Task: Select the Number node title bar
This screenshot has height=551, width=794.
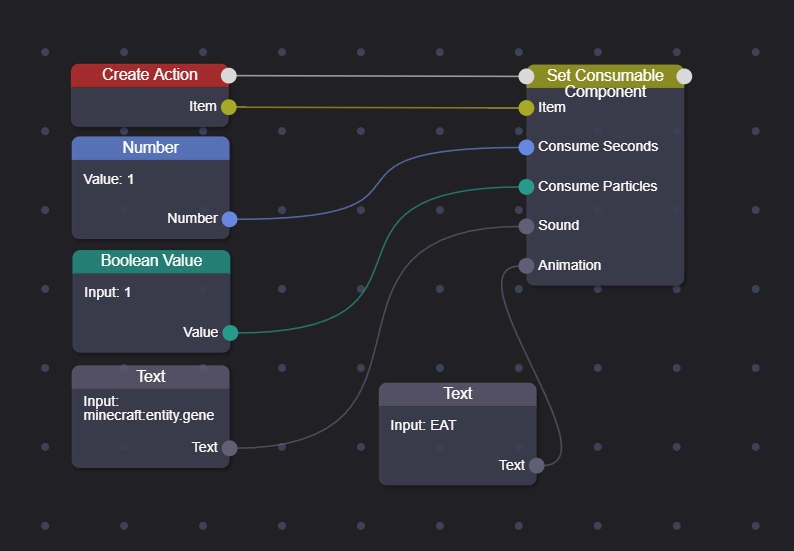Action: [x=150, y=148]
